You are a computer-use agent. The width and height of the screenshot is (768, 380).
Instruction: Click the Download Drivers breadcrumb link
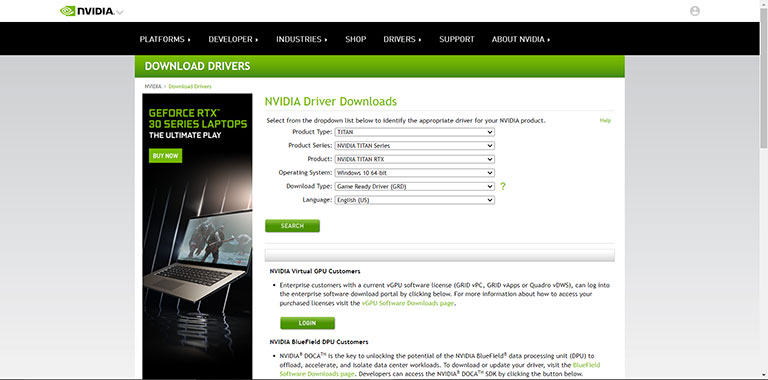coord(190,87)
